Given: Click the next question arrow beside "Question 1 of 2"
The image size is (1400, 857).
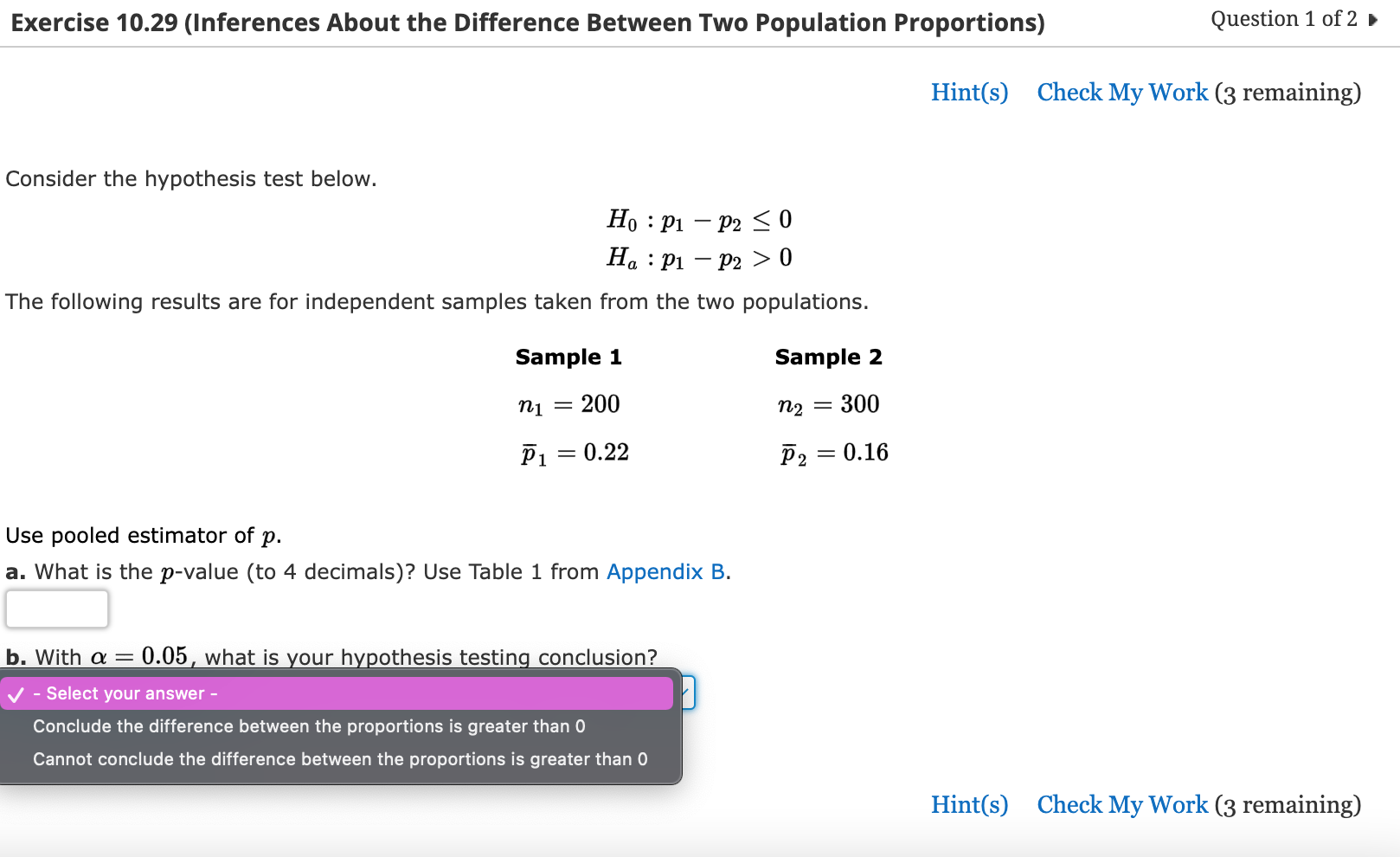Looking at the screenshot, I should pos(1372,18).
